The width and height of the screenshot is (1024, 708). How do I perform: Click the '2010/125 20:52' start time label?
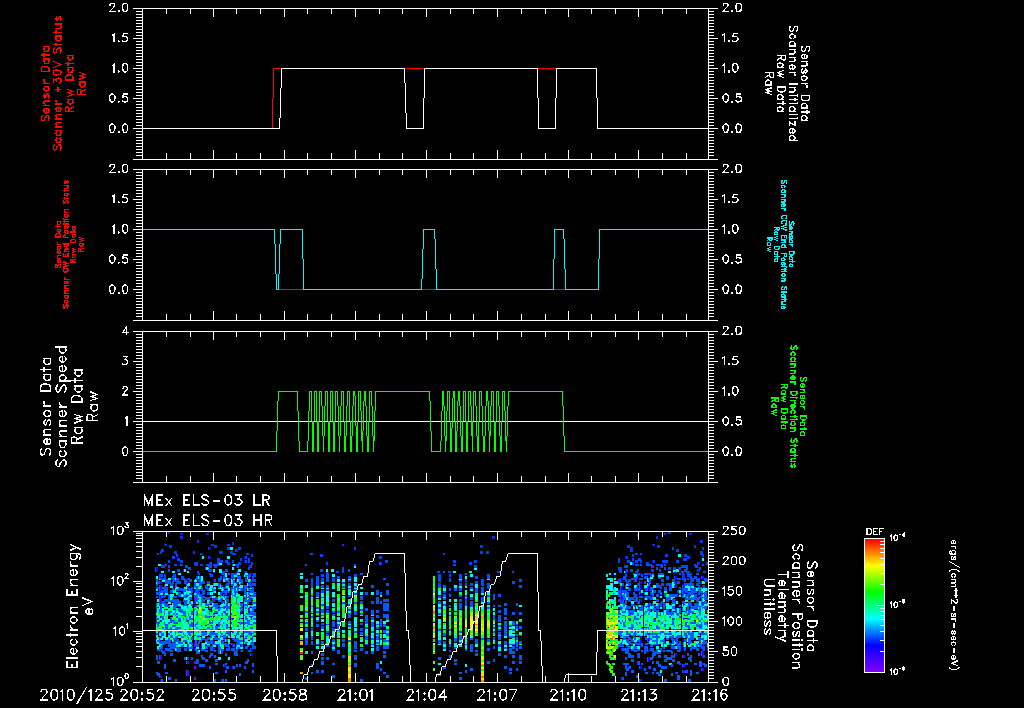(102, 696)
